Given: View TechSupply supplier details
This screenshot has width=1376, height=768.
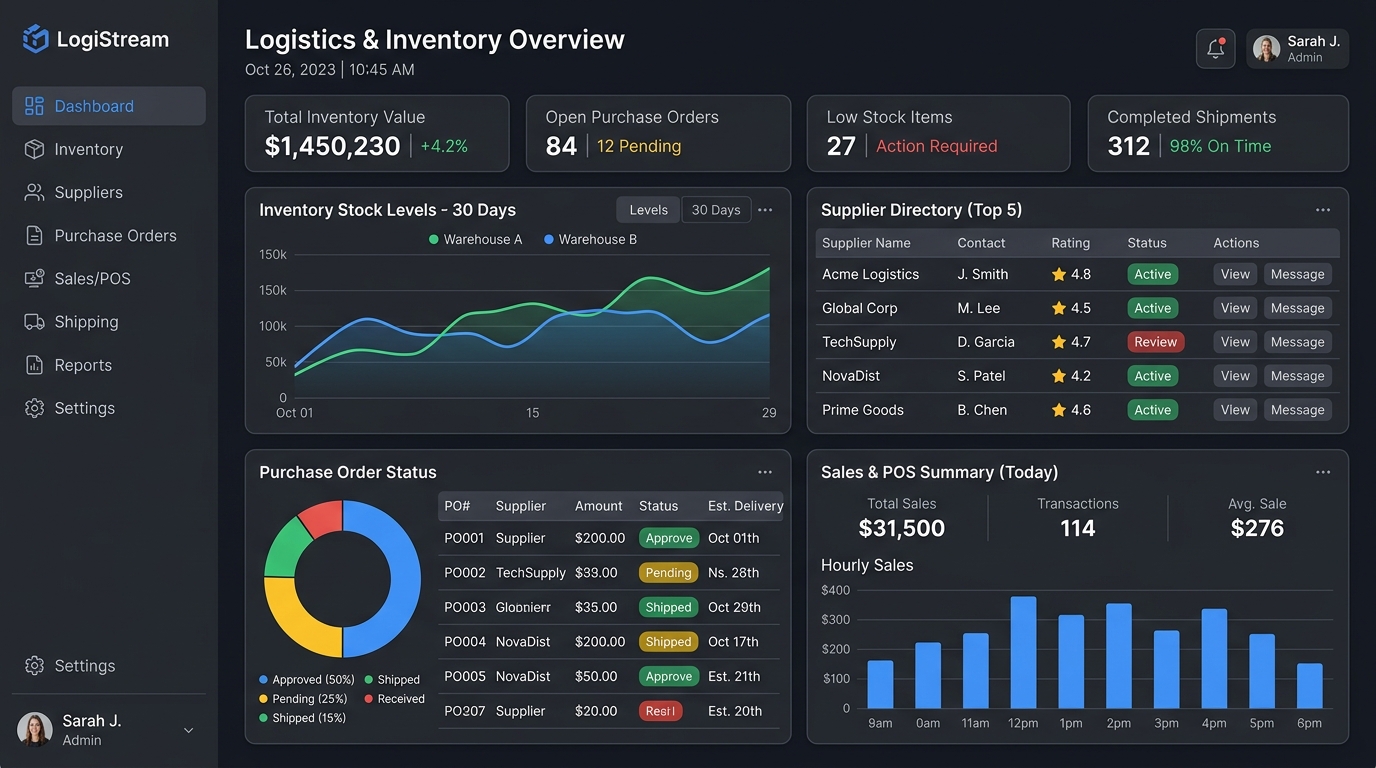Looking at the screenshot, I should [x=1235, y=342].
